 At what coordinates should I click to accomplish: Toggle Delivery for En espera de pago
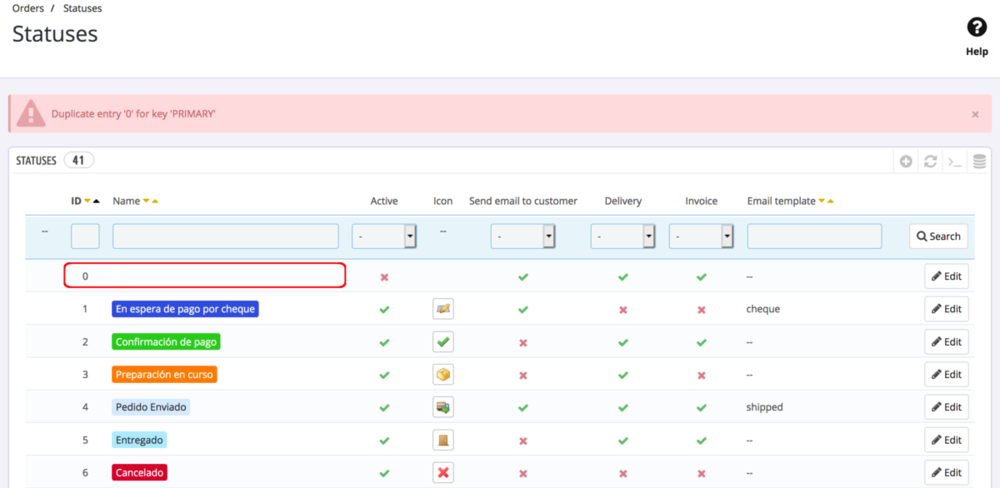(x=623, y=310)
